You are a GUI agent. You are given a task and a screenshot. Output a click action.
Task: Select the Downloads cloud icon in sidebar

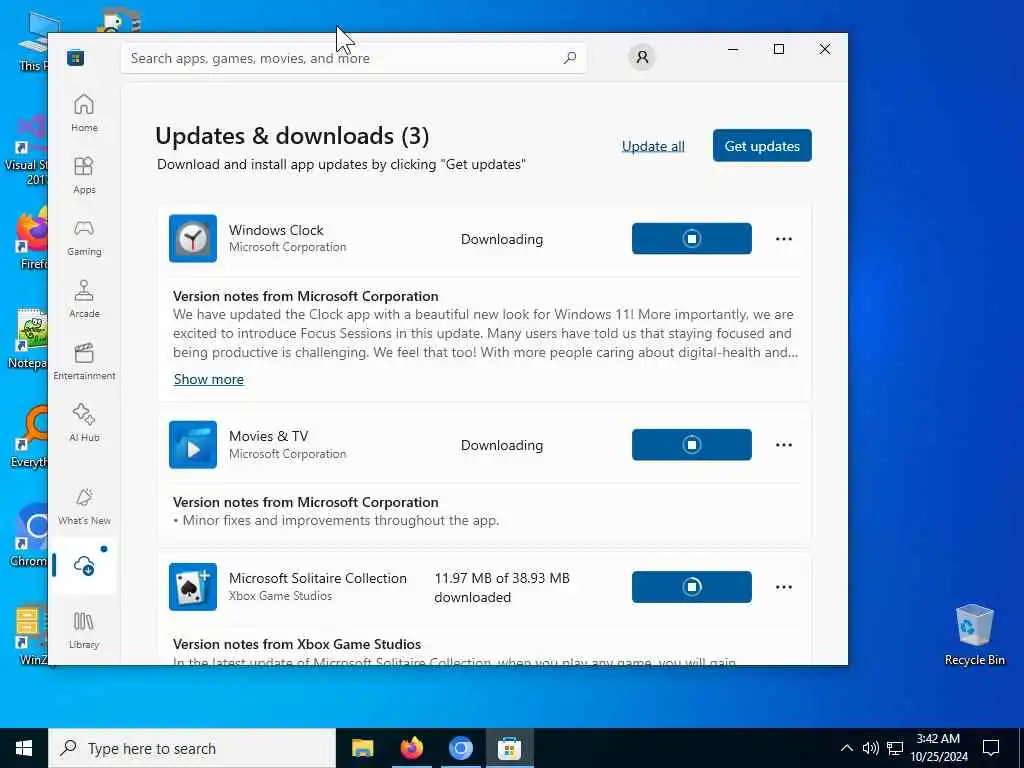pos(84,566)
